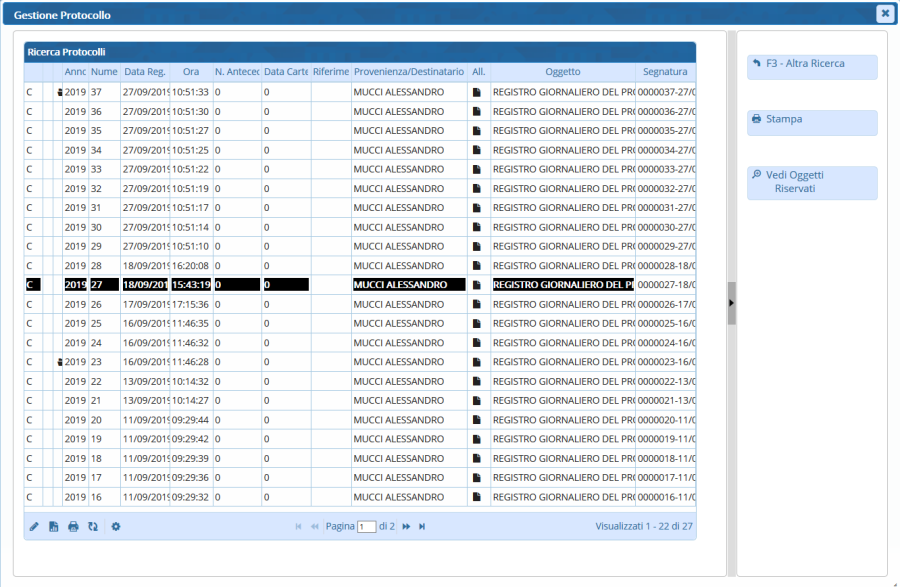Click the refresh icon in grid footer

coord(93,526)
